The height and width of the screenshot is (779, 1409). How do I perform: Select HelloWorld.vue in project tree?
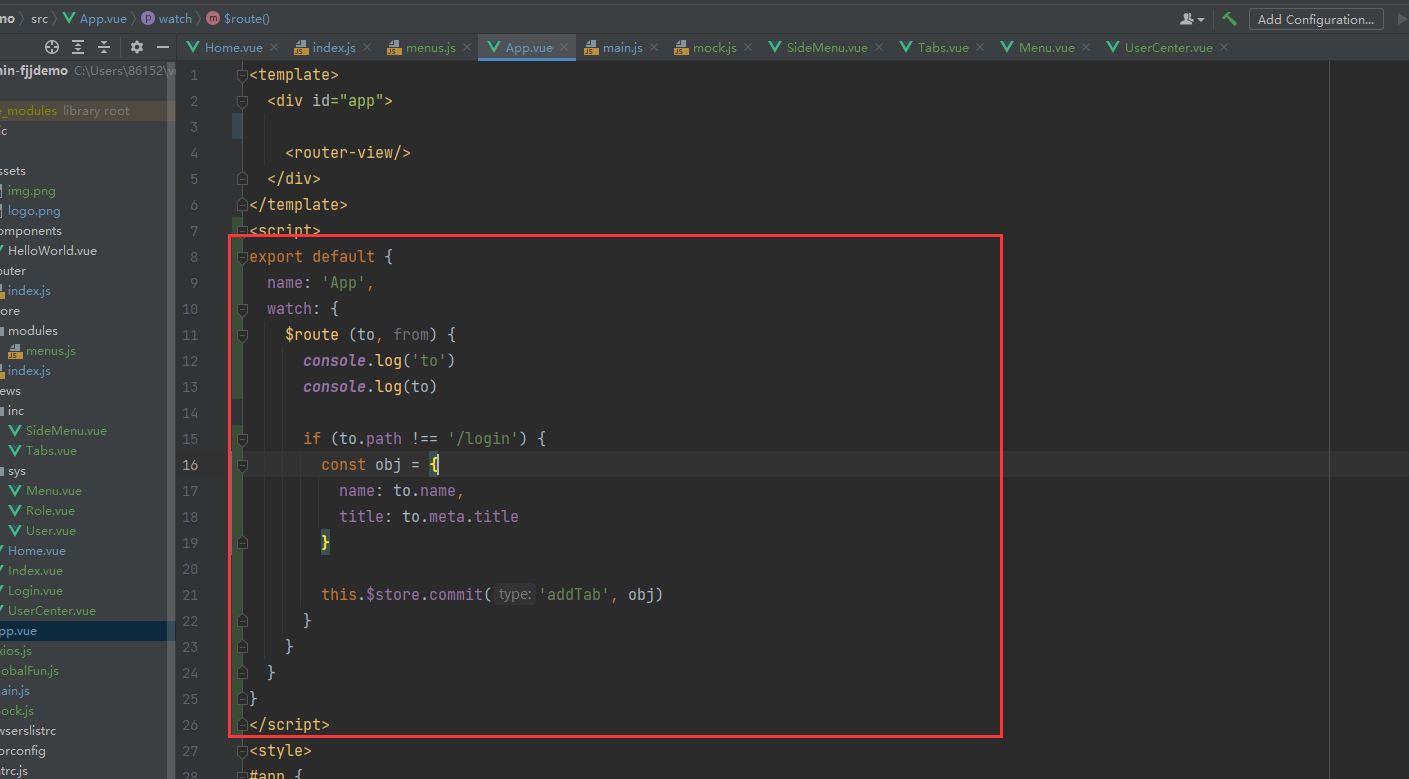(x=52, y=251)
